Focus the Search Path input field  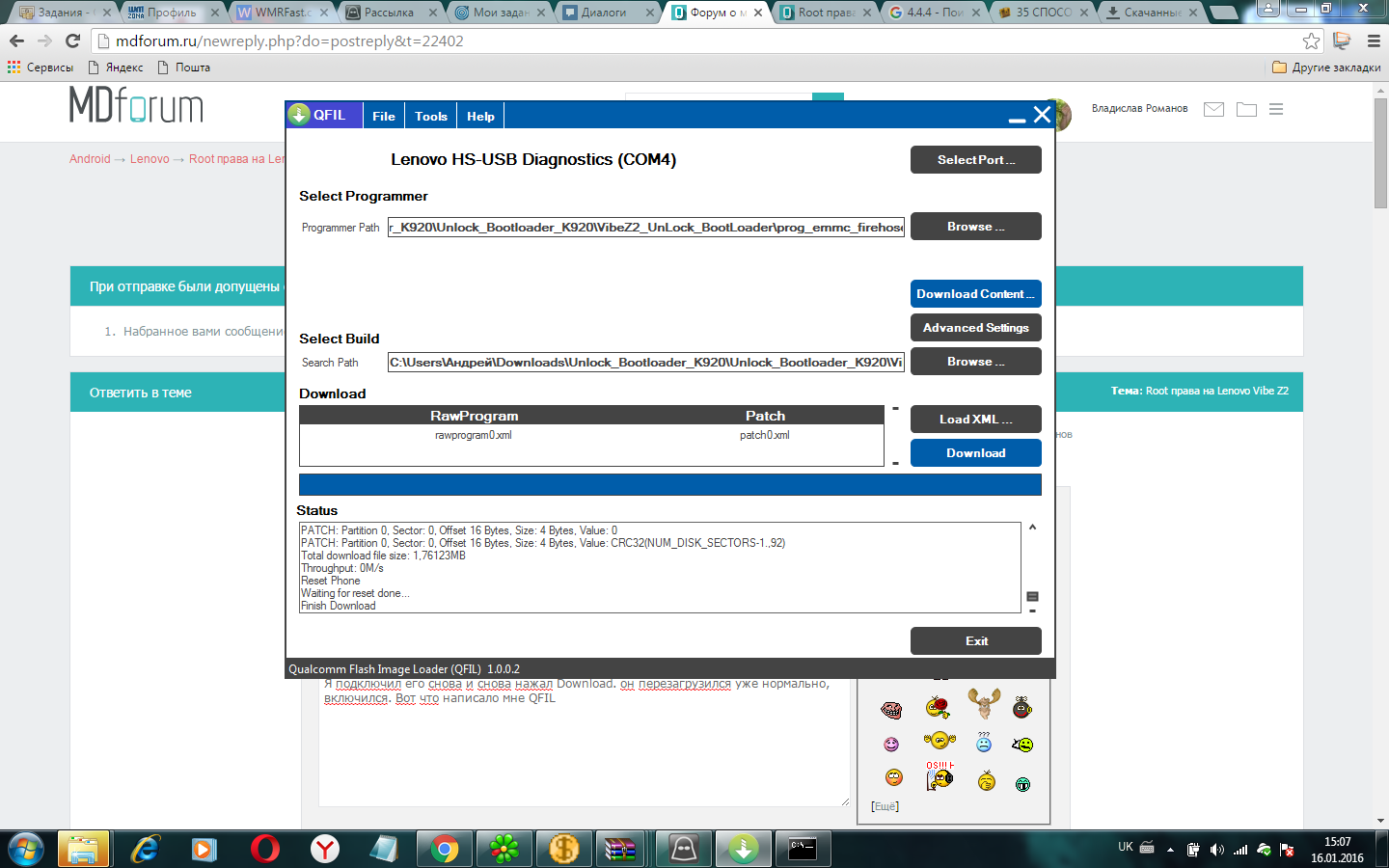click(x=646, y=363)
